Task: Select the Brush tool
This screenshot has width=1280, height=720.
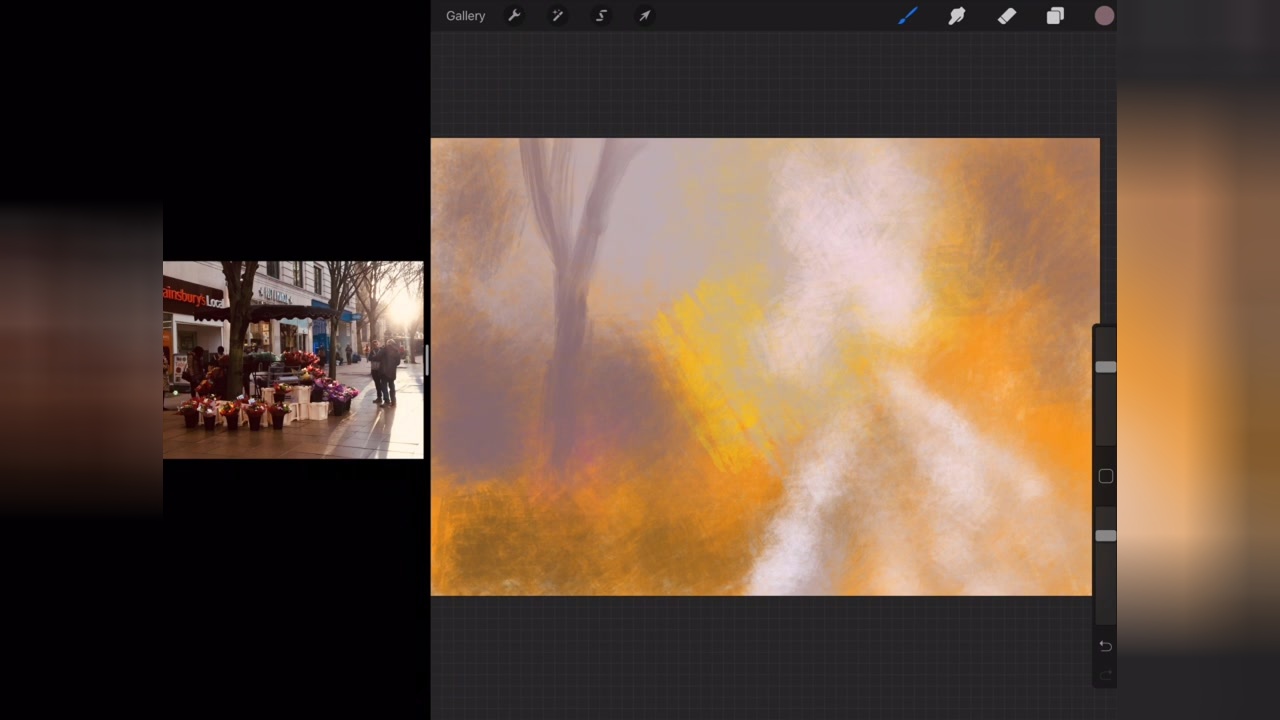Action: tap(907, 16)
